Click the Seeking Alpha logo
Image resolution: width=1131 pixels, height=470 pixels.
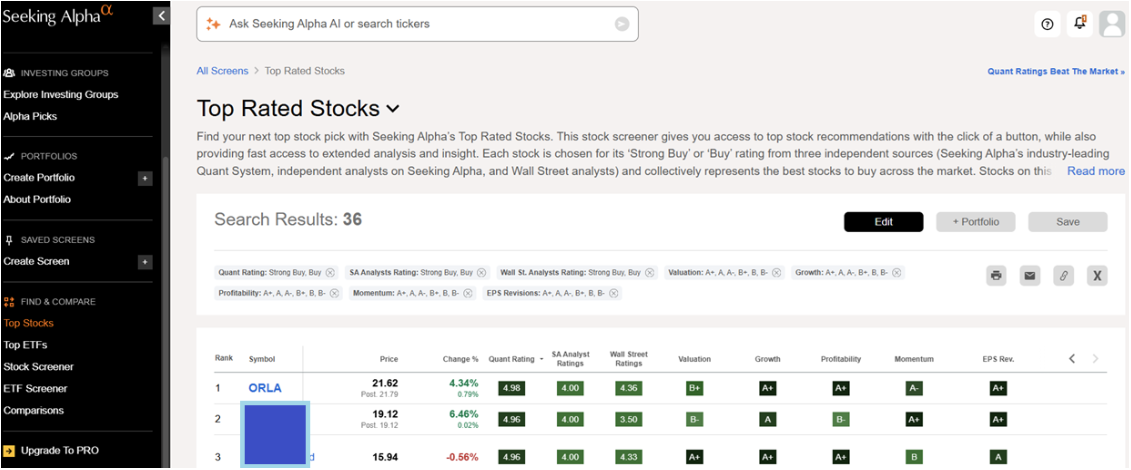point(58,16)
